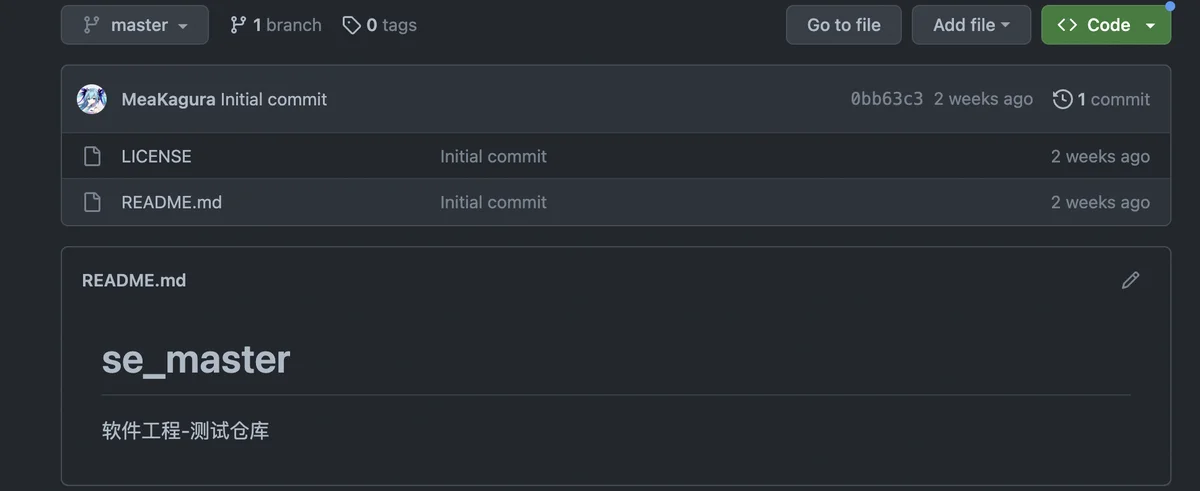Open the master branch selector dropdown
1200x491 pixels.
135,25
